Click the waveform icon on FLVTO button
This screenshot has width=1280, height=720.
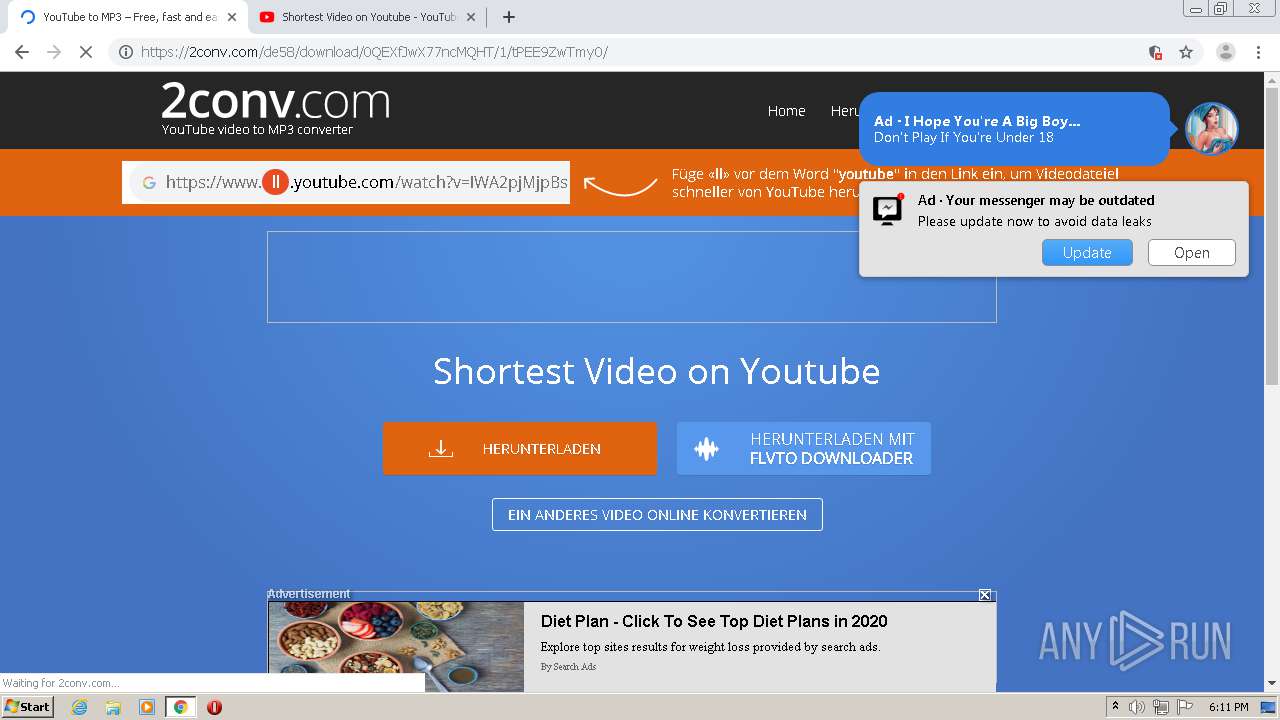click(707, 449)
